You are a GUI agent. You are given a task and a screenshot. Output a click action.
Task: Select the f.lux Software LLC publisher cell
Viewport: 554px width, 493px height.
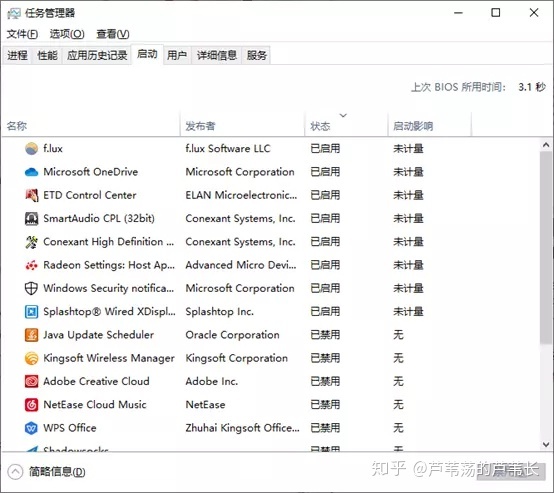[228, 148]
